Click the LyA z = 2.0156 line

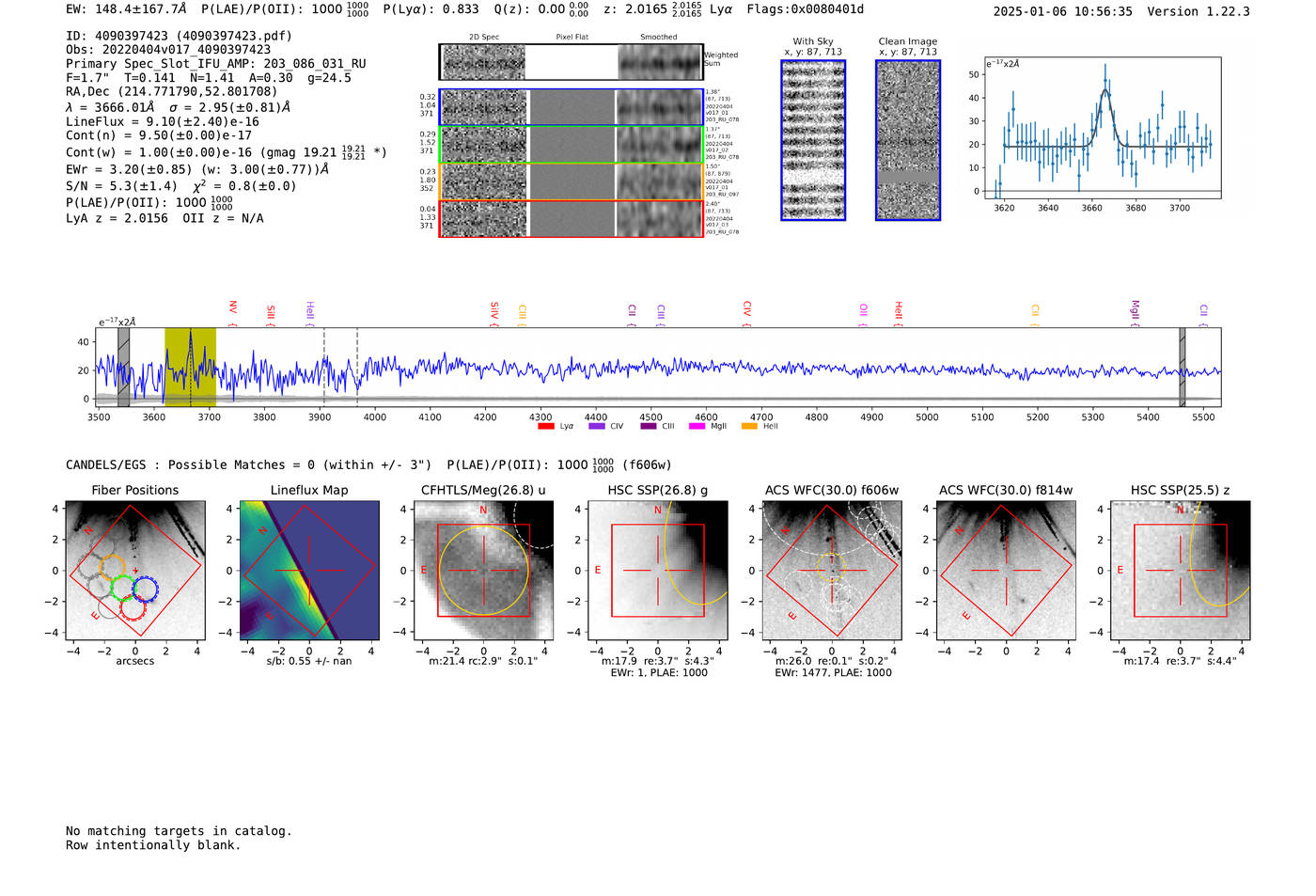pos(164,218)
